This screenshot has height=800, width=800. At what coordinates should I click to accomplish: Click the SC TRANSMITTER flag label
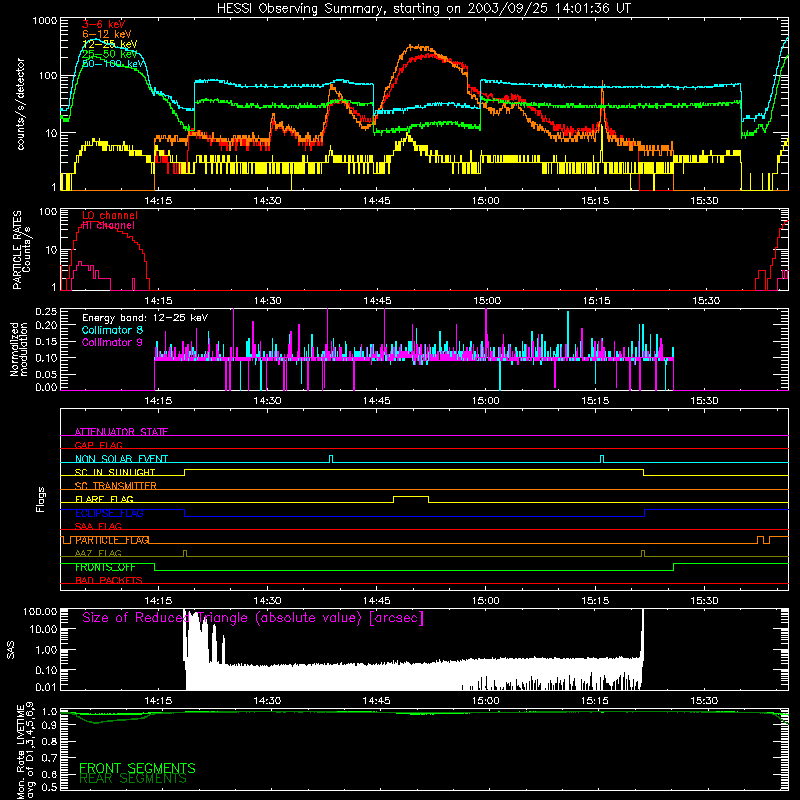(116, 486)
